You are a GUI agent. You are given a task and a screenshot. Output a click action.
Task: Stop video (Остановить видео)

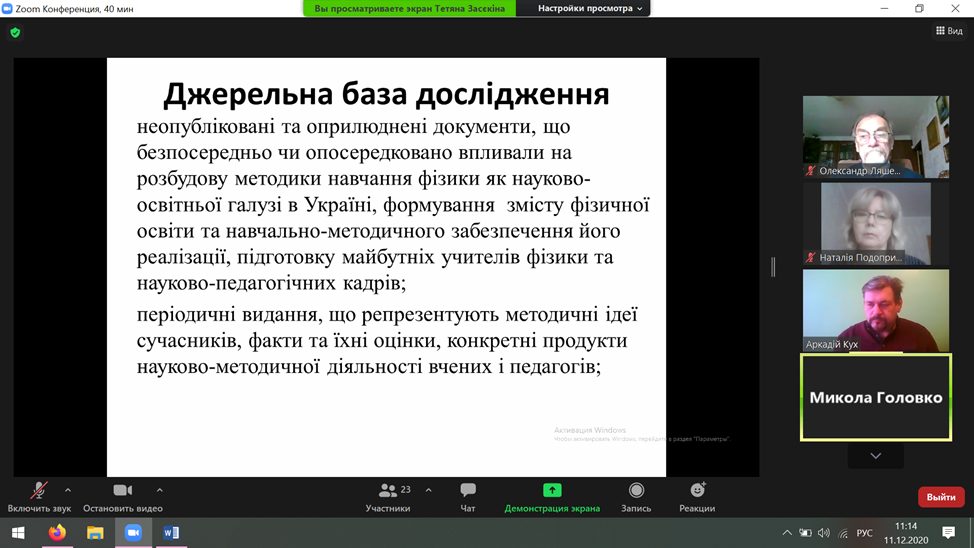[122, 497]
